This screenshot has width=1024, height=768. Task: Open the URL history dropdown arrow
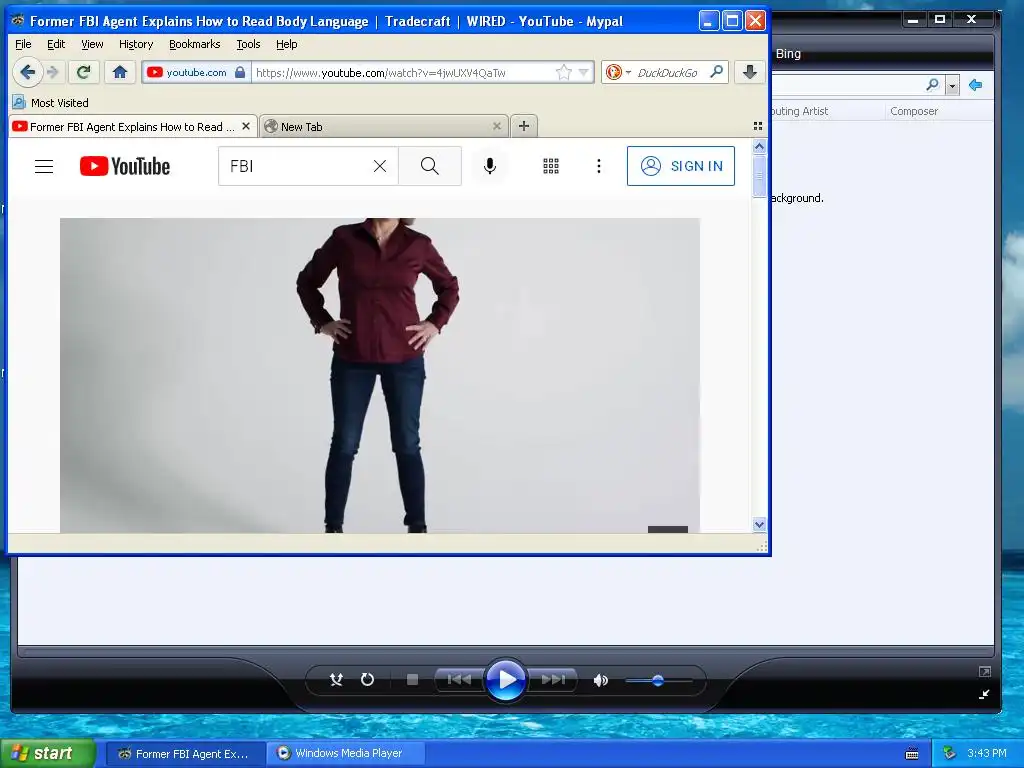(x=584, y=72)
